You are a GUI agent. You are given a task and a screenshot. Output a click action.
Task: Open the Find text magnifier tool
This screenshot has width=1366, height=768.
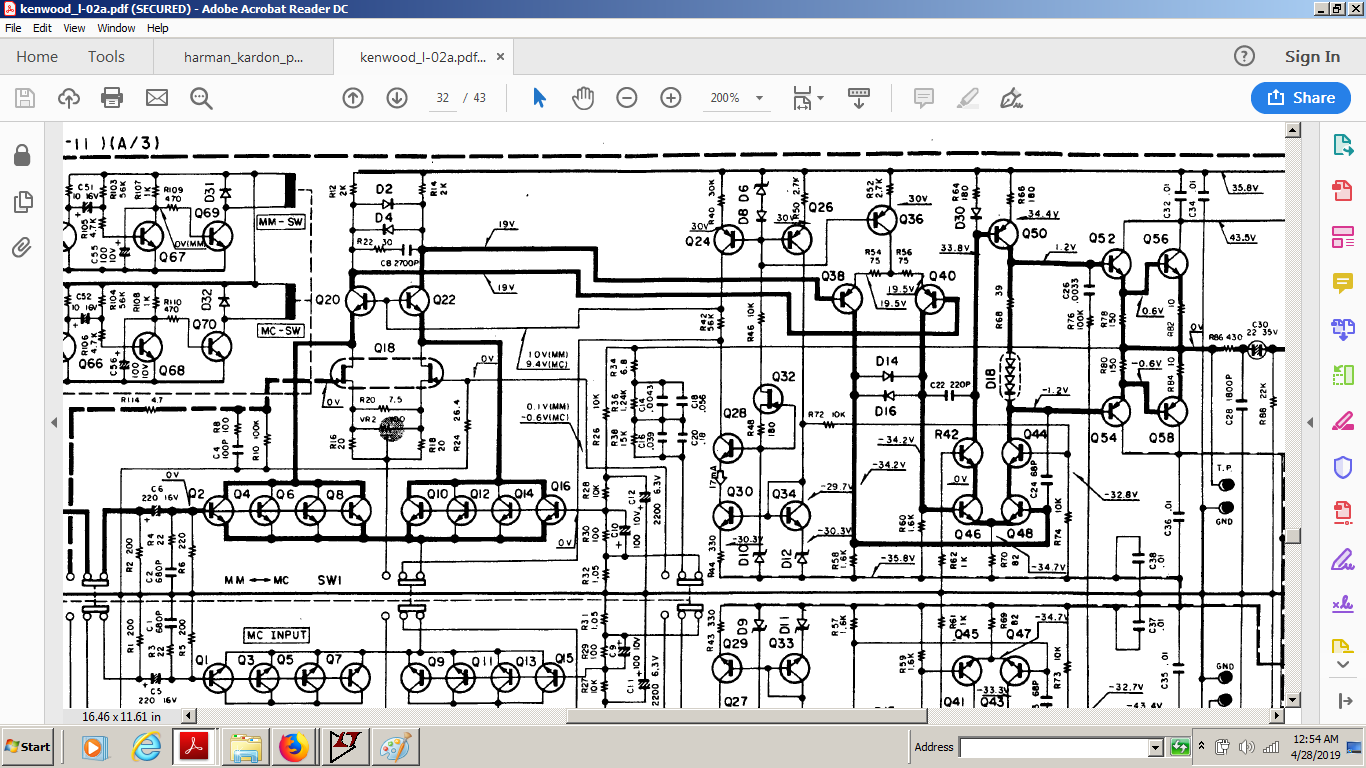click(x=201, y=98)
